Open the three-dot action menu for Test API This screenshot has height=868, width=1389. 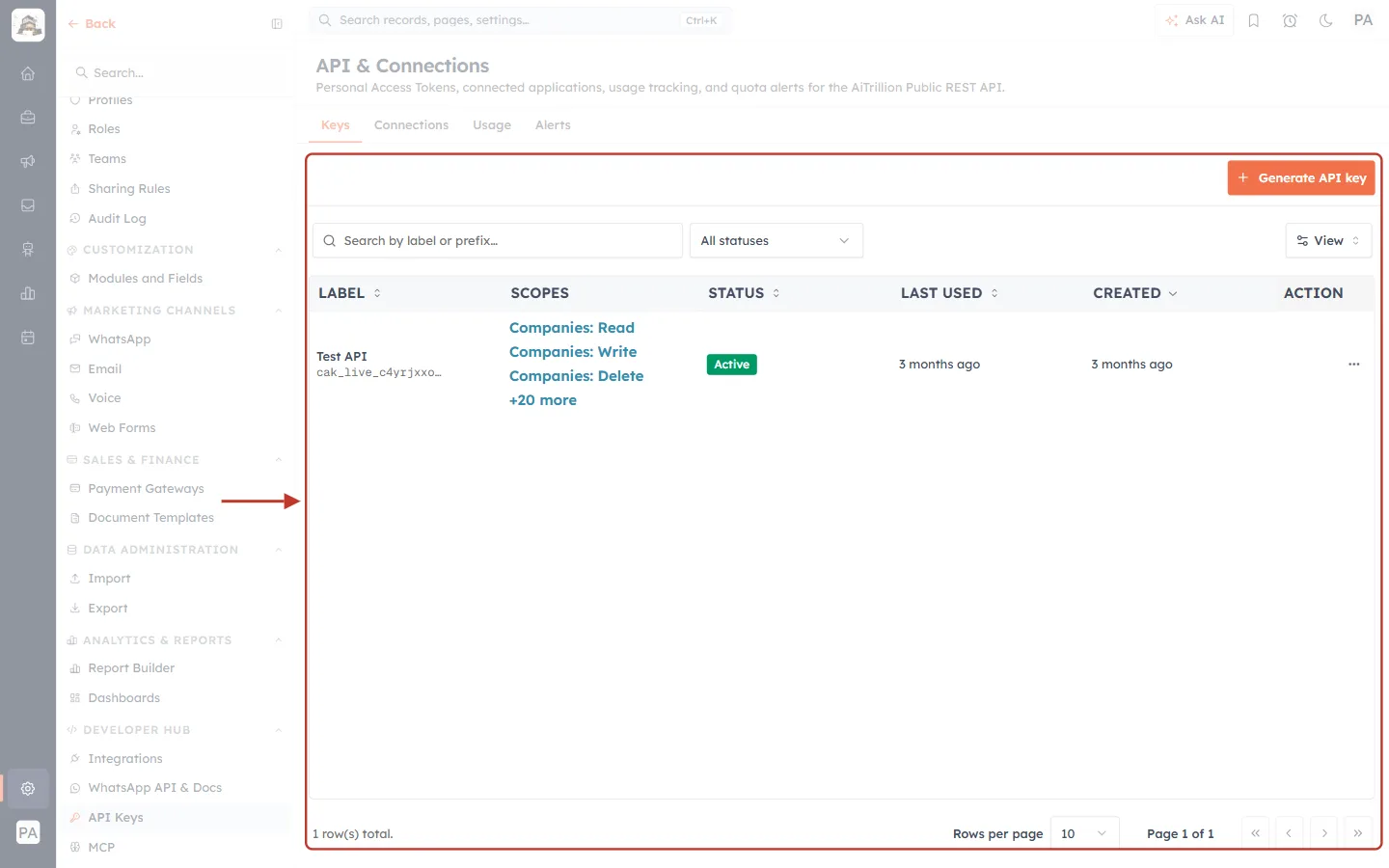1354,365
